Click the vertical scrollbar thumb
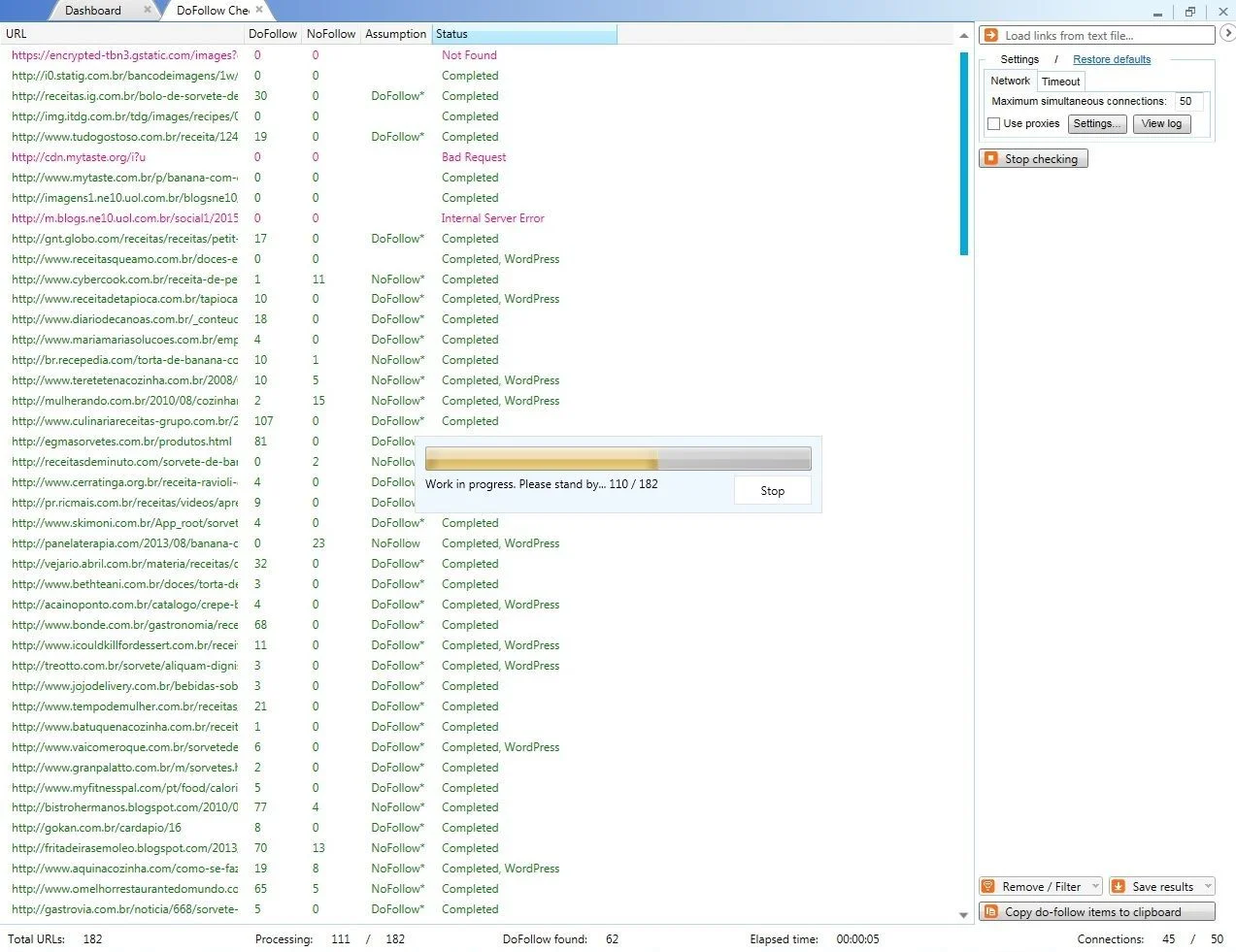Image resolution: width=1236 pixels, height=952 pixels. click(963, 153)
